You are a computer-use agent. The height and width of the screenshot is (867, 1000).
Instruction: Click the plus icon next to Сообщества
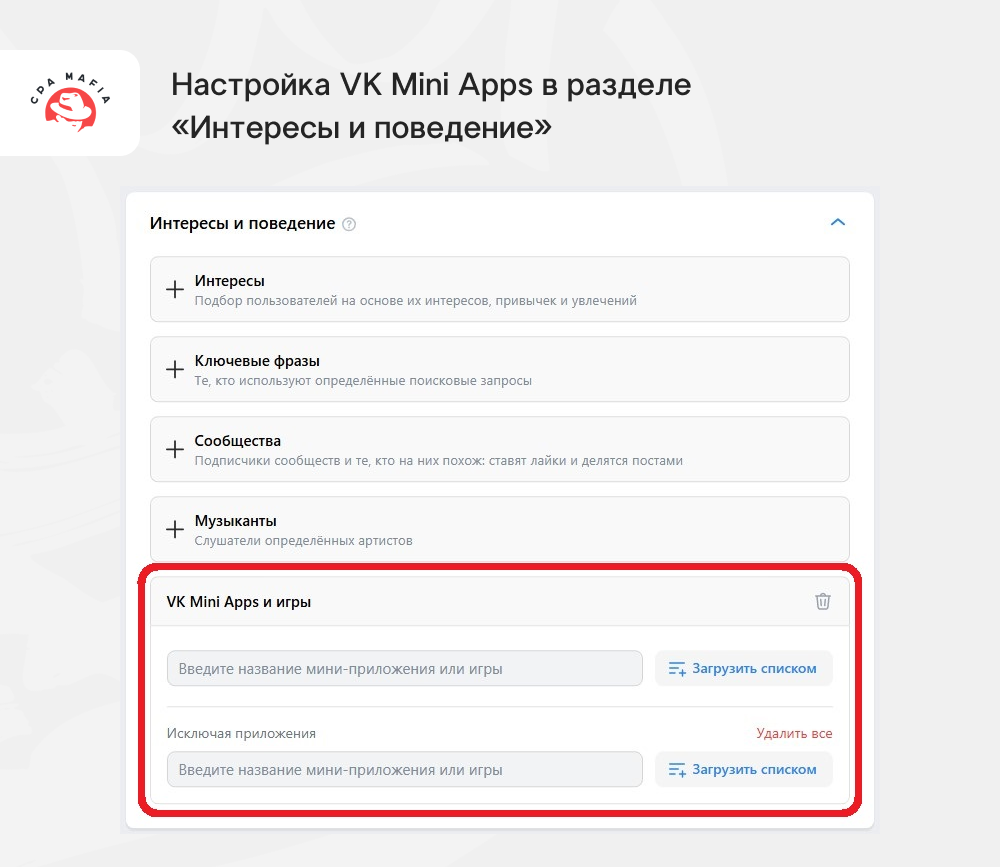175,449
